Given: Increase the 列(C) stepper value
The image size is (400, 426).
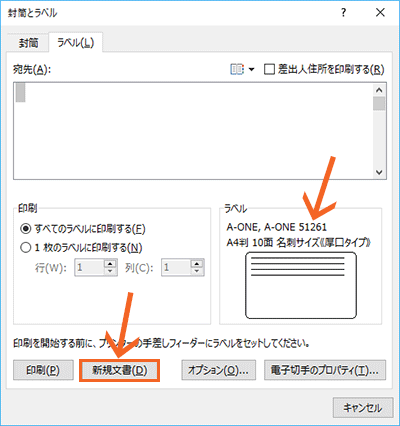Looking at the screenshot, I should coord(197,264).
